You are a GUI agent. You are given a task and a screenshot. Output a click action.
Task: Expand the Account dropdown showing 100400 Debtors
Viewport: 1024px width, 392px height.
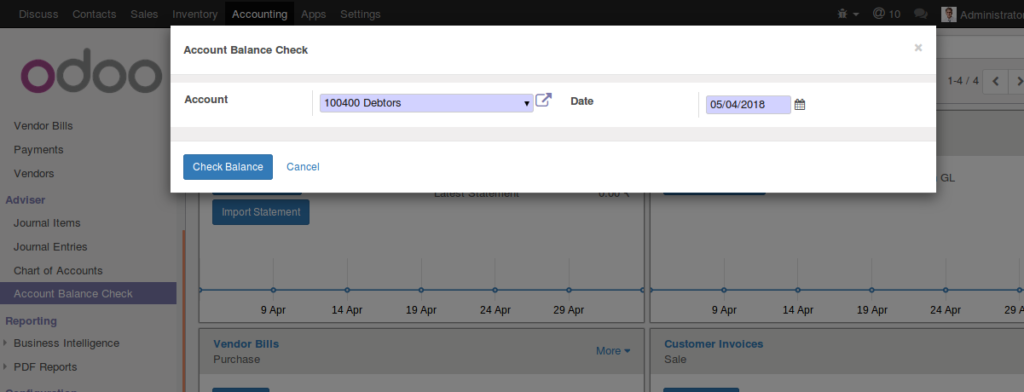click(426, 103)
